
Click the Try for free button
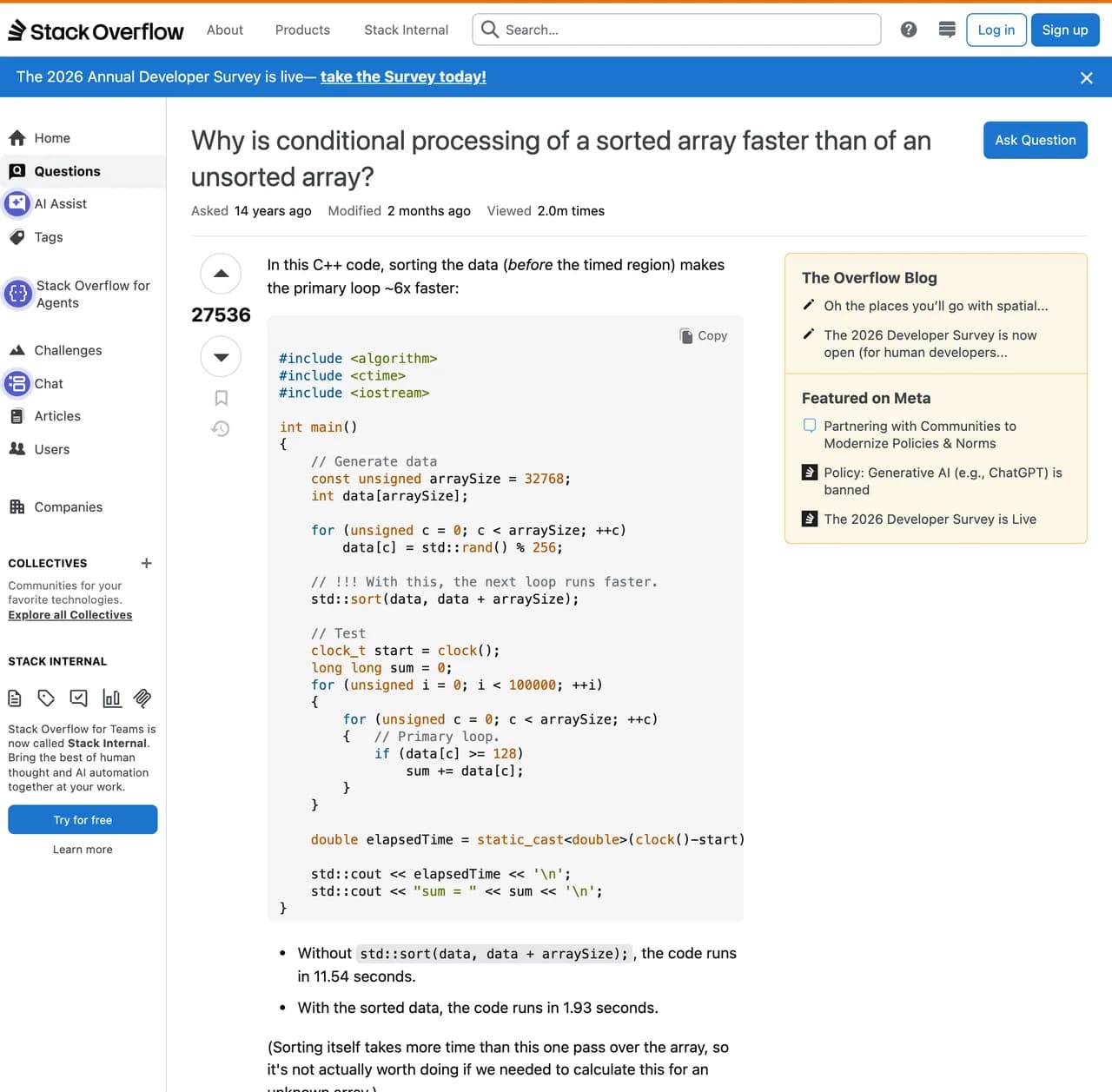click(x=83, y=820)
